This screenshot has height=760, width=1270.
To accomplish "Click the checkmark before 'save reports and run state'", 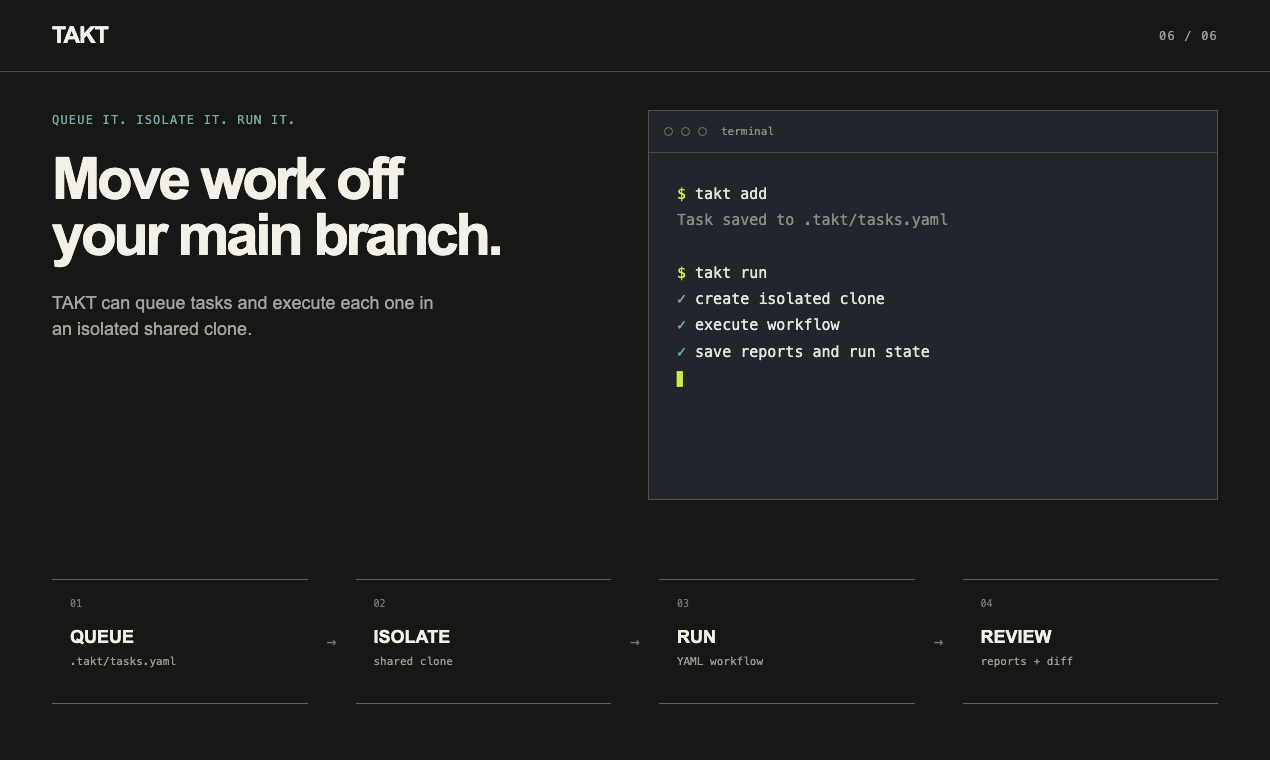I will tap(681, 352).
